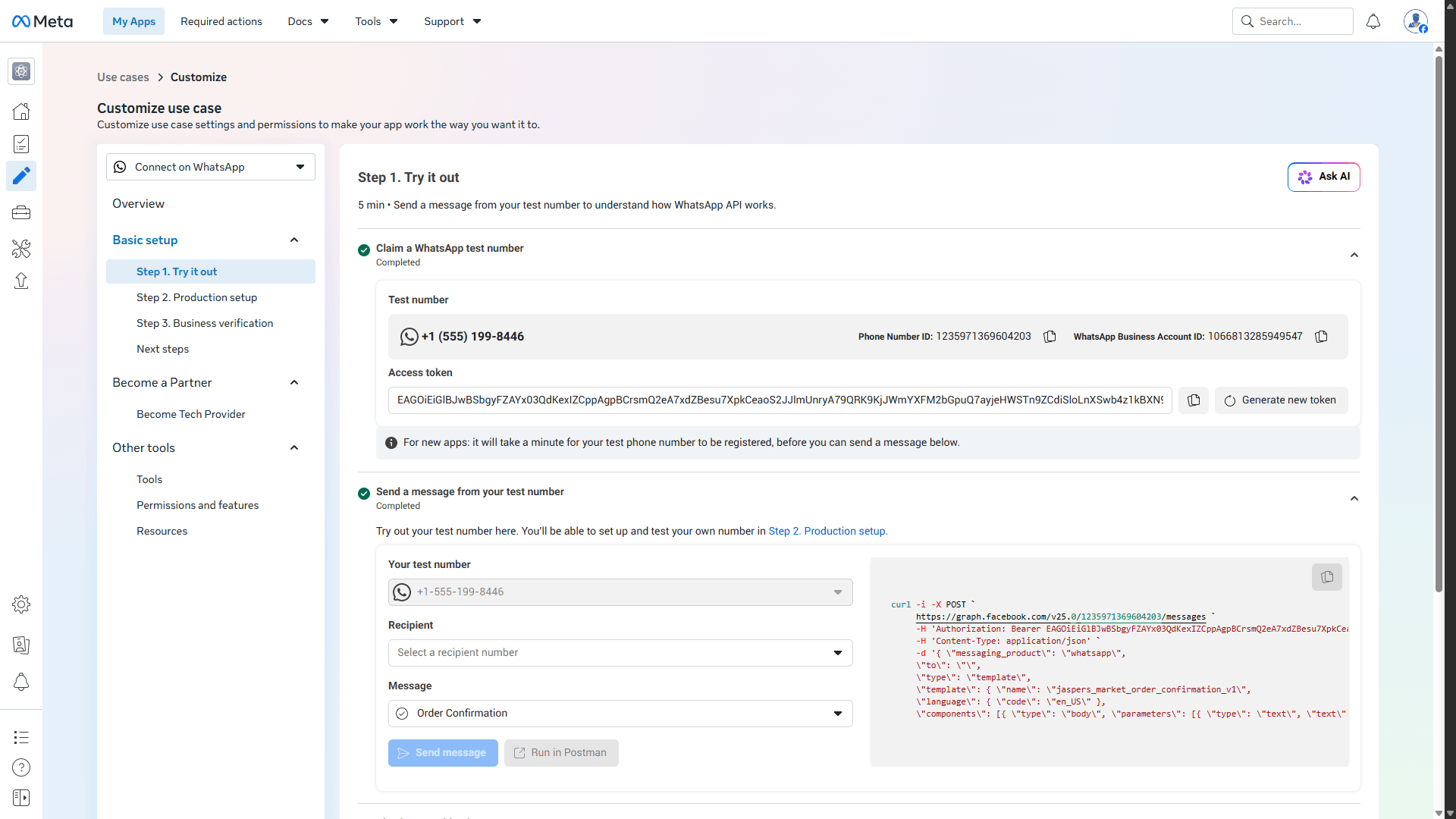Click the access token text field

tap(780, 400)
